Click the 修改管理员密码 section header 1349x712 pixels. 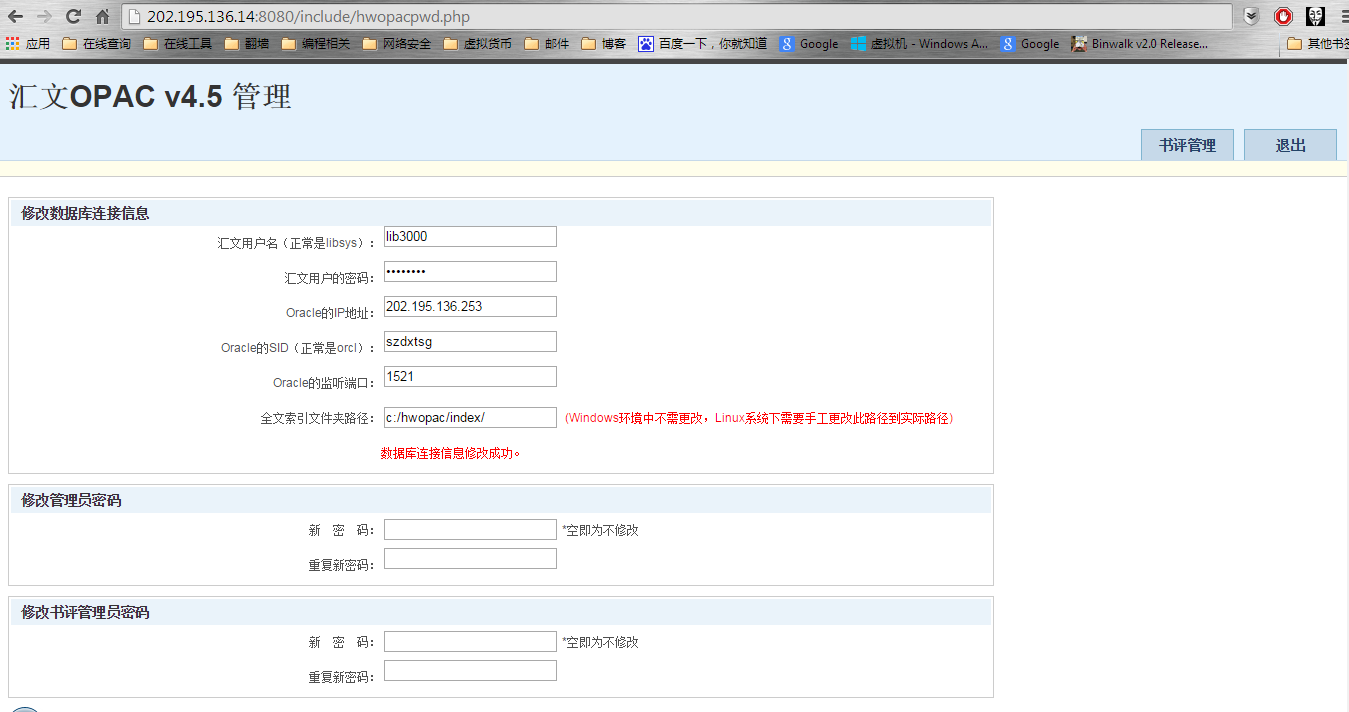click(501, 500)
